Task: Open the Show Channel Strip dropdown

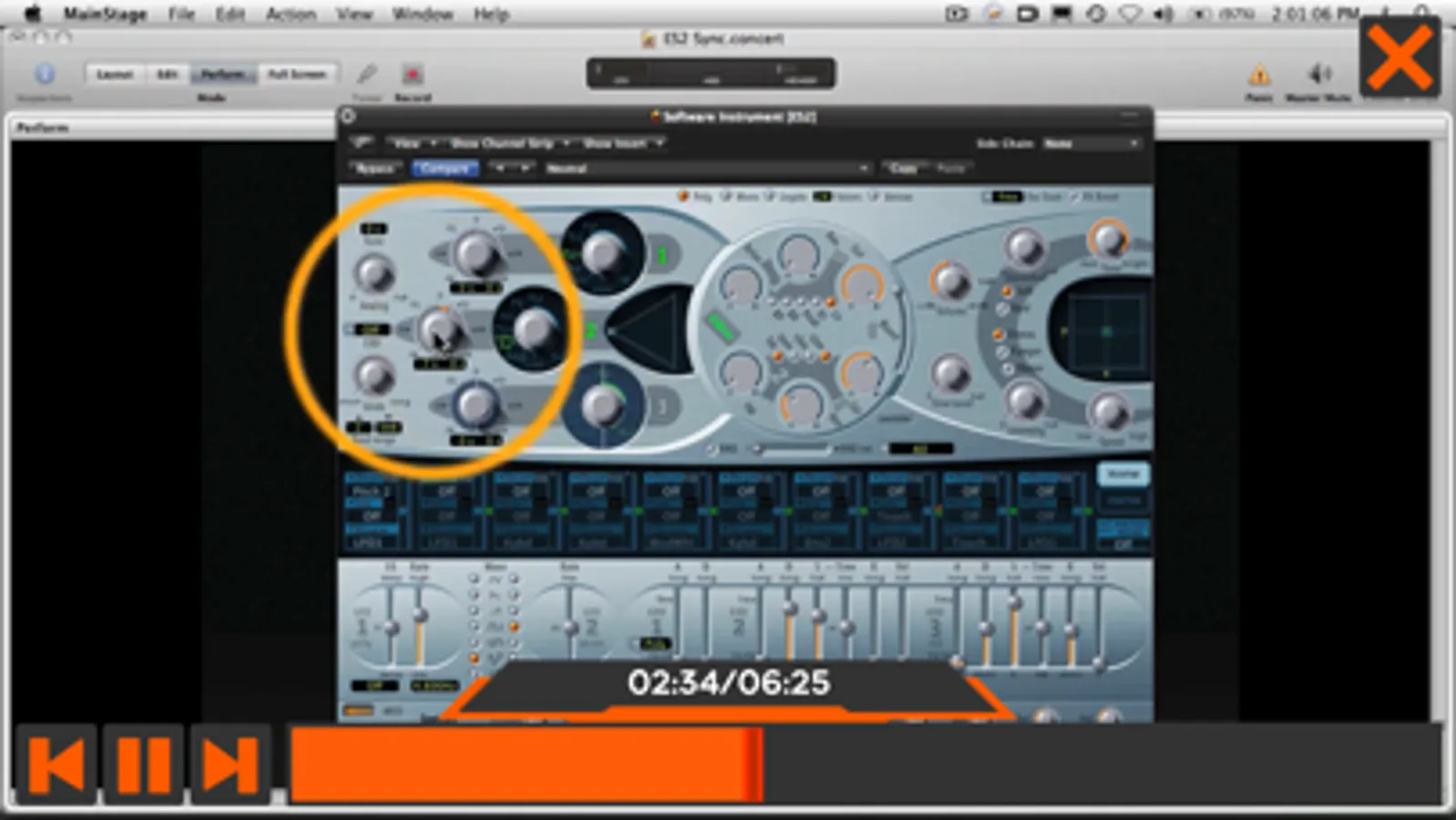Action: 510,143
